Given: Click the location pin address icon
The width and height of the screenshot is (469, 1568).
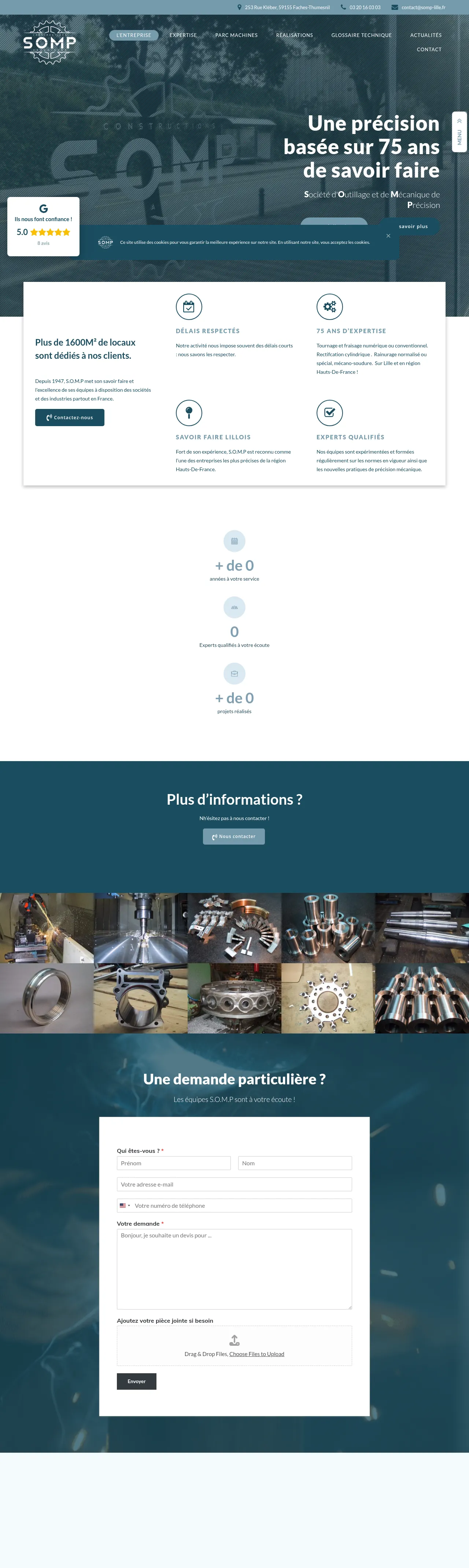Looking at the screenshot, I should click(x=239, y=7).
